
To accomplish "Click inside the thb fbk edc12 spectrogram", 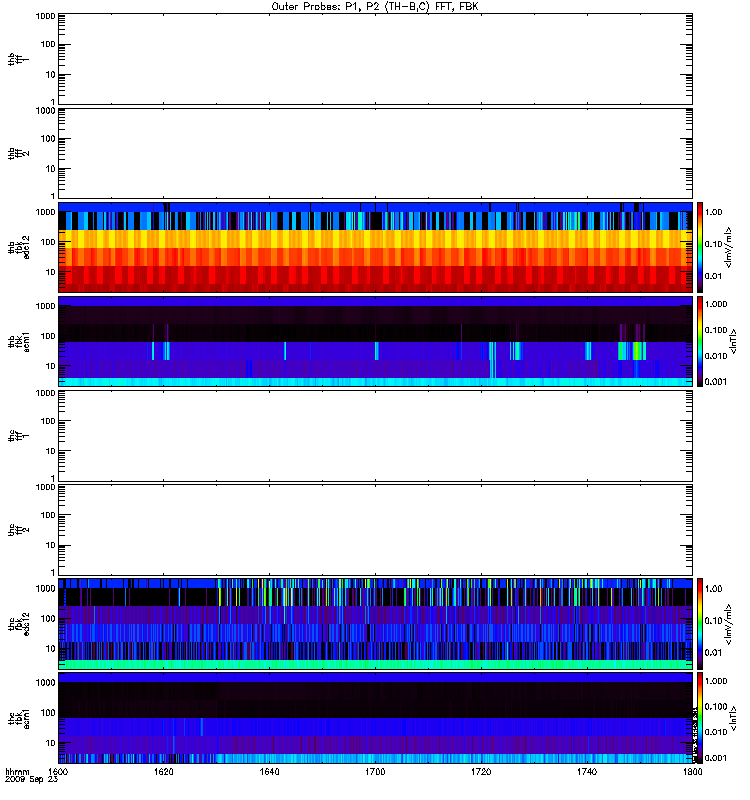I will (375, 247).
